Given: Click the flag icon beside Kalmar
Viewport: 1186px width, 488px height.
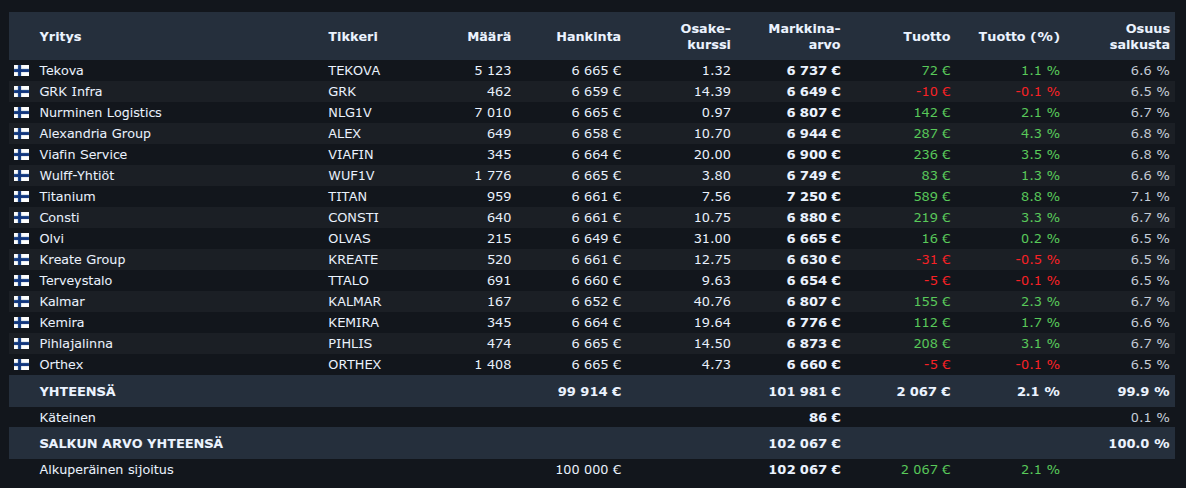Looking at the screenshot, I should coord(21,302).
